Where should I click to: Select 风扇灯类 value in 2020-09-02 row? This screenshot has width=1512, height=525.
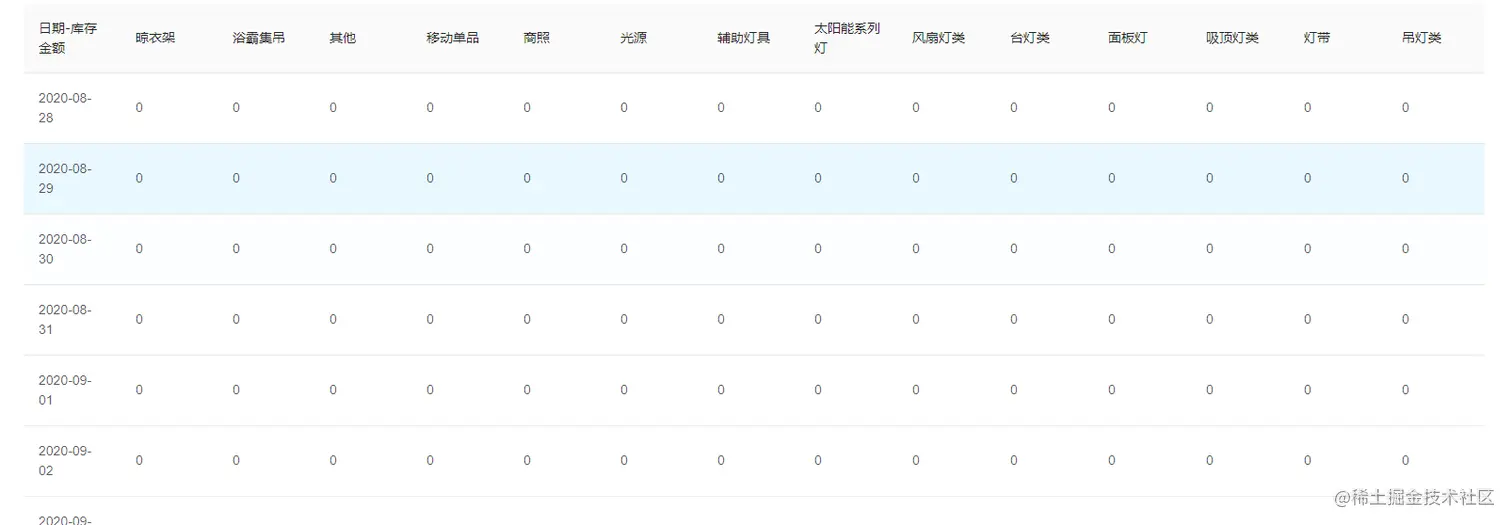915,460
